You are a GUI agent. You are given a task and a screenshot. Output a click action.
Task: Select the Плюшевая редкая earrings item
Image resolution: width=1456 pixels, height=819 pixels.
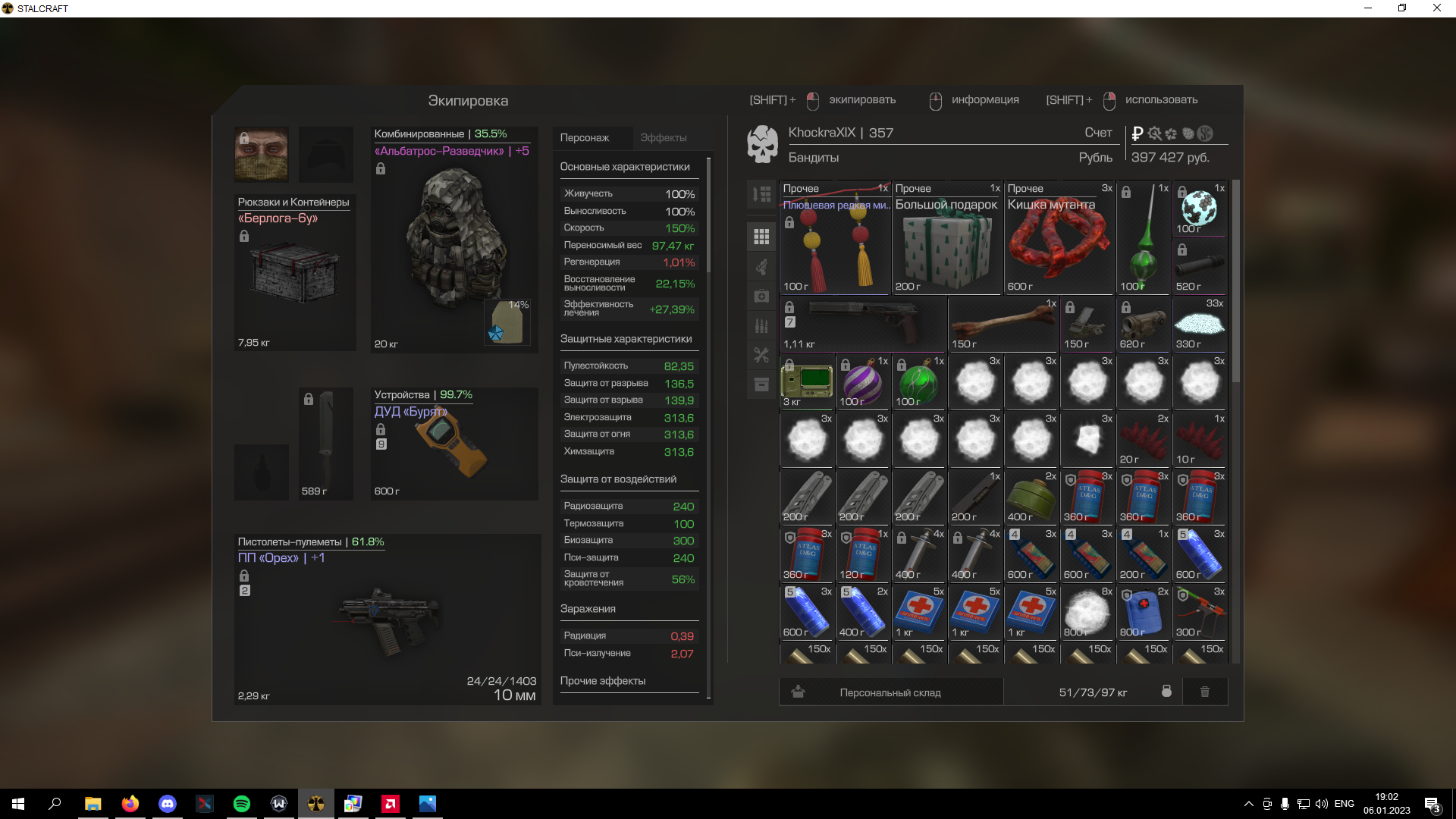click(x=835, y=237)
